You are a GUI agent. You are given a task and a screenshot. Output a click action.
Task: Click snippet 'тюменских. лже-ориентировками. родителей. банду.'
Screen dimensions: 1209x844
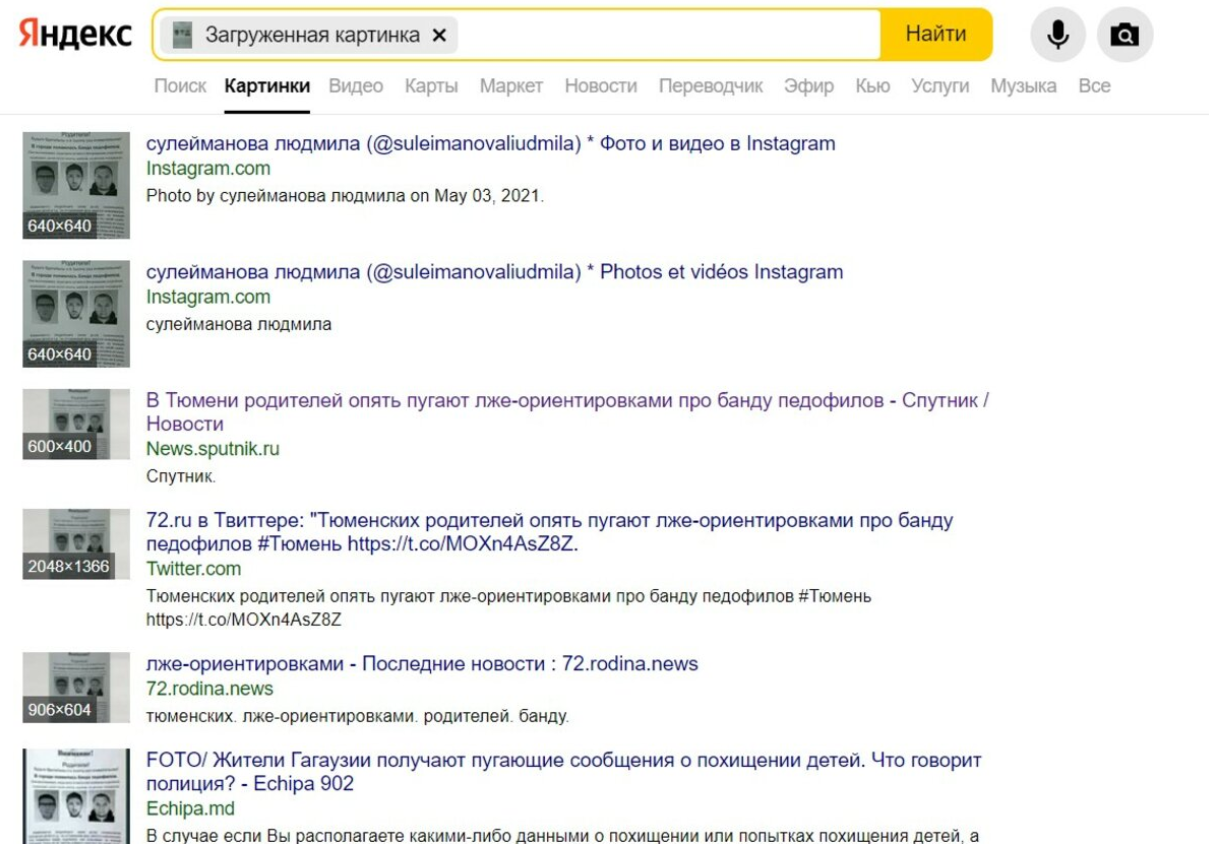357,716
